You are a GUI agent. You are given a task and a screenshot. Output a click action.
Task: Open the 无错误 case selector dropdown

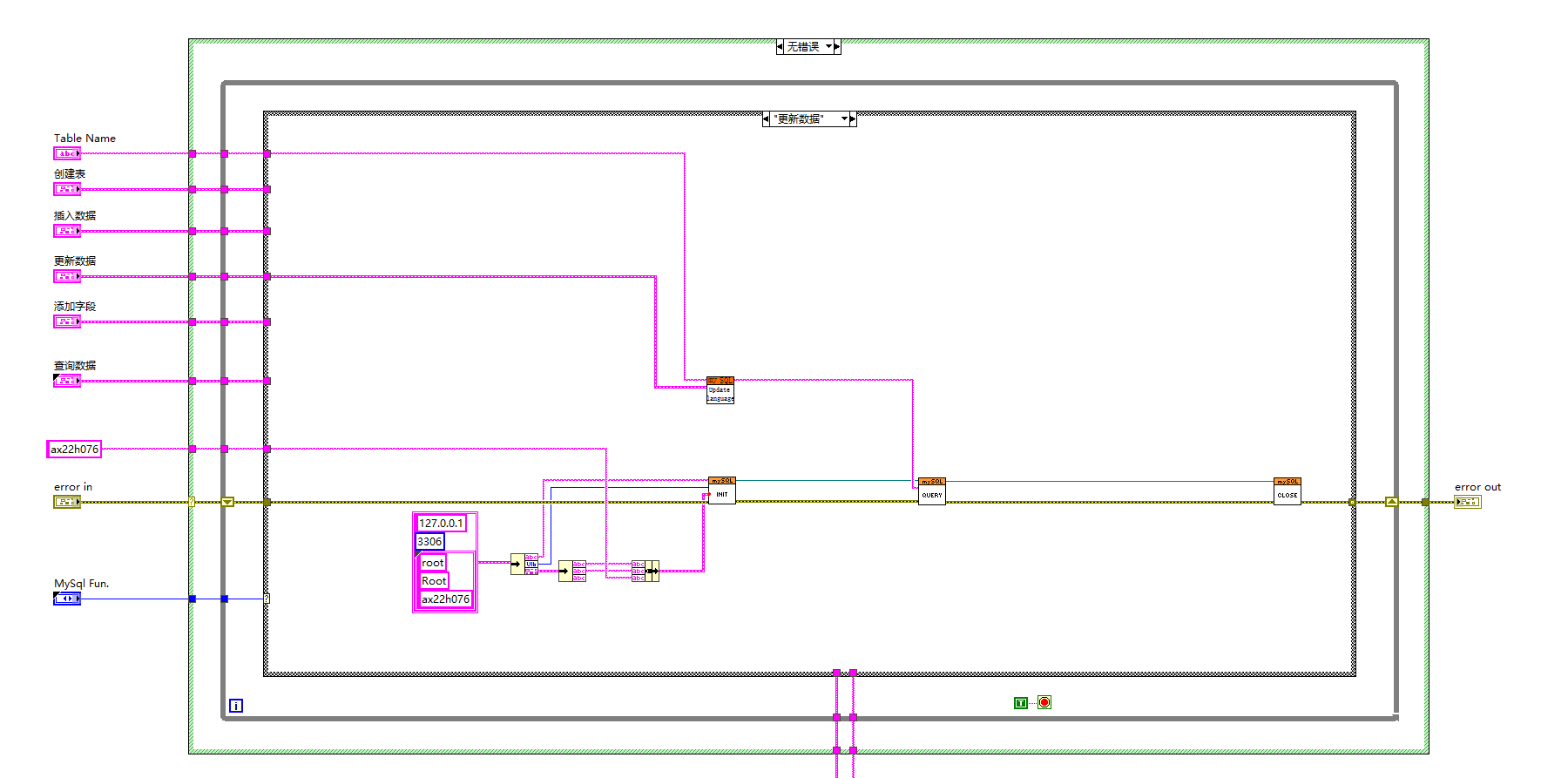click(829, 47)
